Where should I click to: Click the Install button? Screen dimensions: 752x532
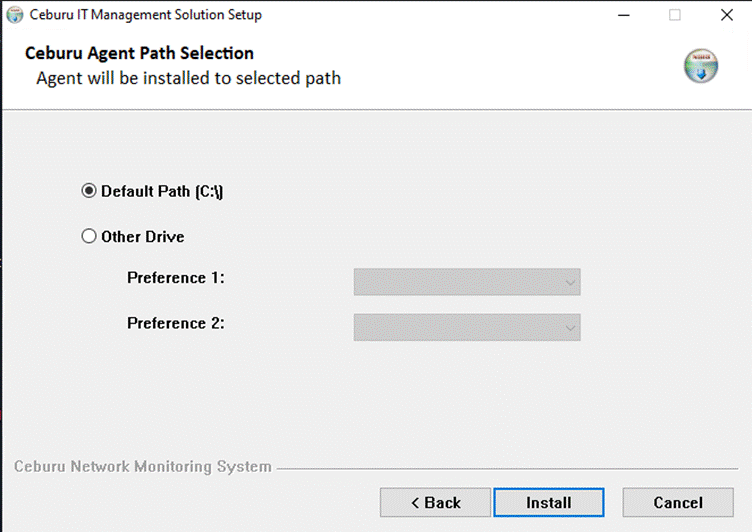549,502
